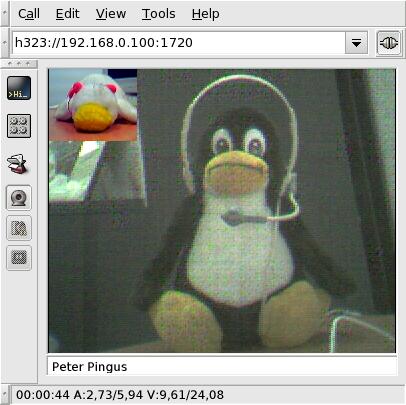Toggle audio transmission pause button

(19, 228)
